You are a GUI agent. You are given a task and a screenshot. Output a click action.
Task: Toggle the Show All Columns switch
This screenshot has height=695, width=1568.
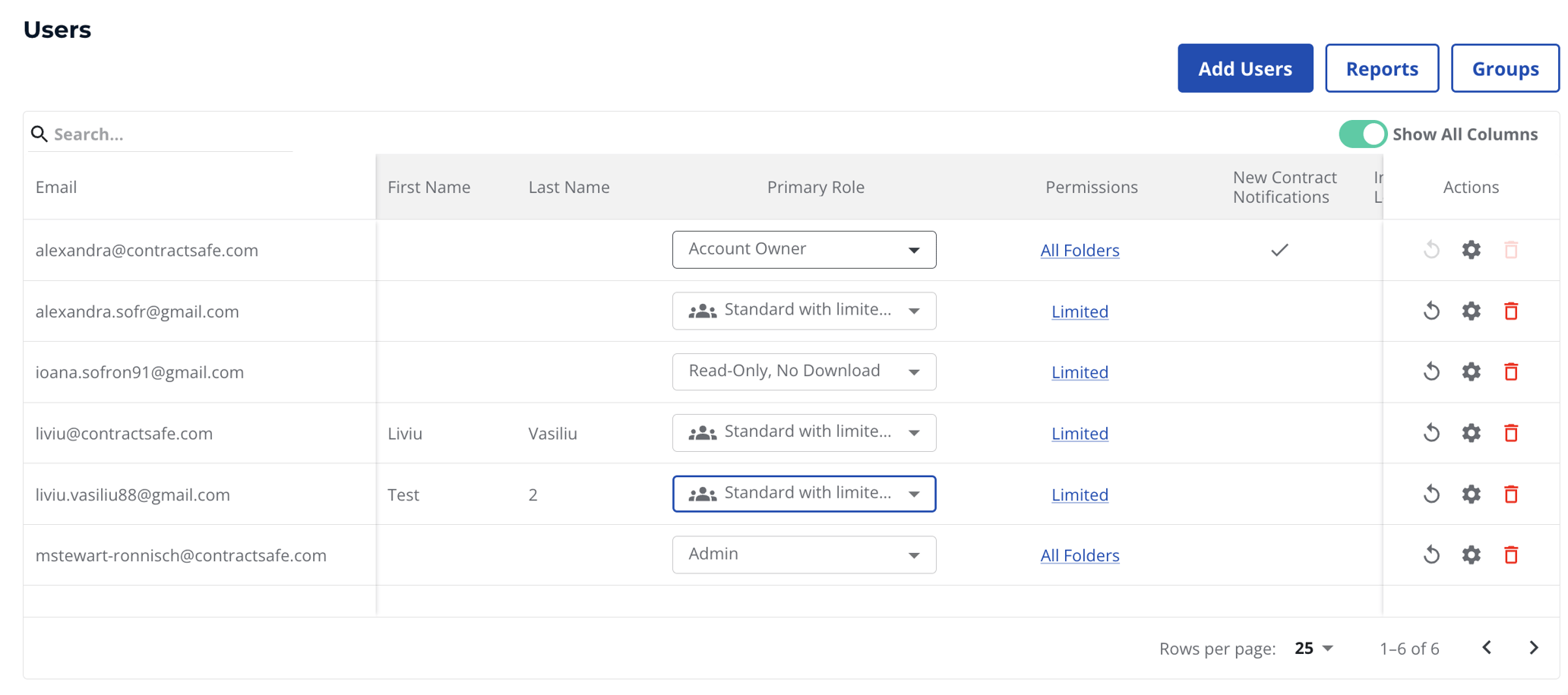click(1362, 134)
